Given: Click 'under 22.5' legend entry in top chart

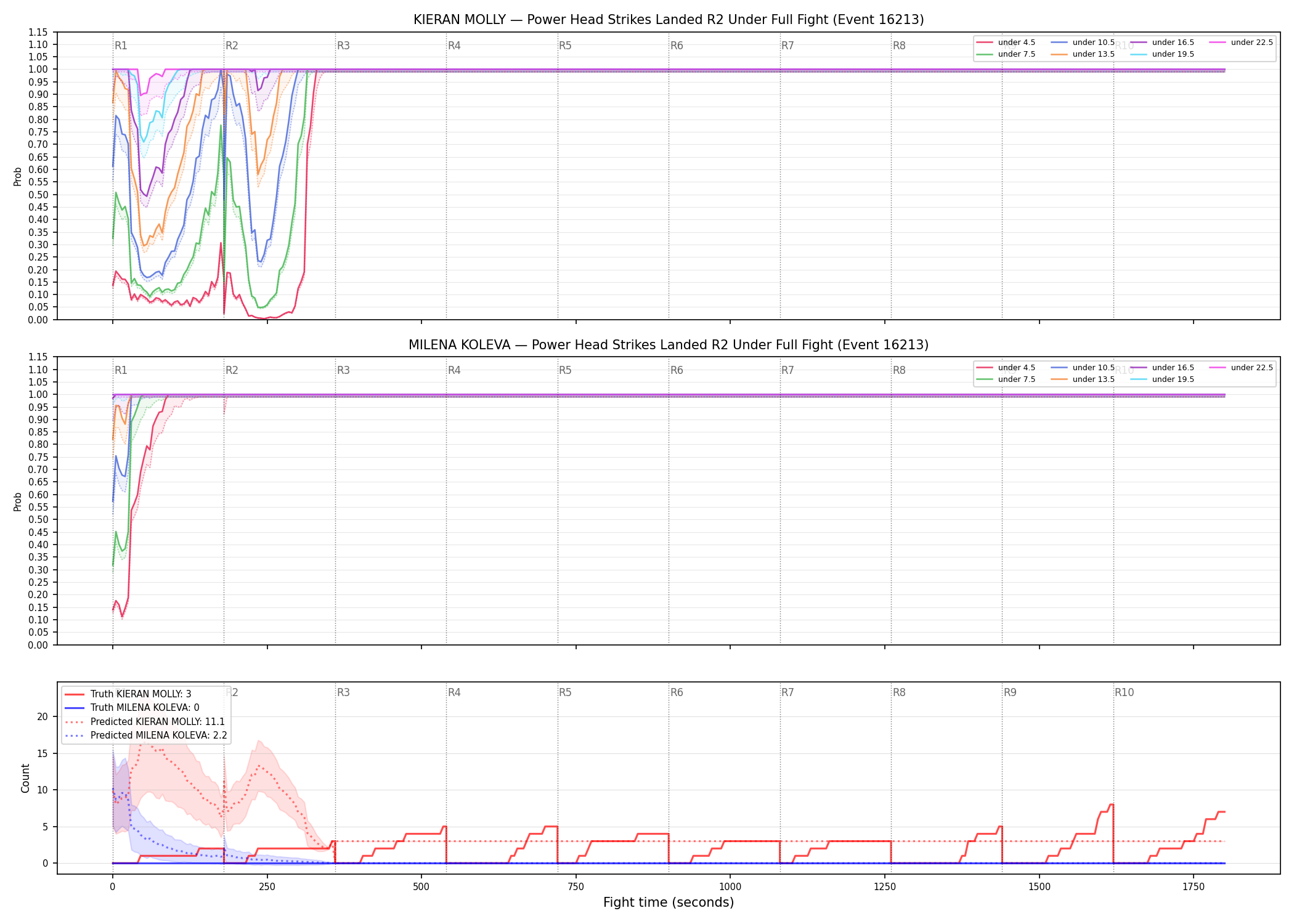Looking at the screenshot, I should pos(1242,43).
